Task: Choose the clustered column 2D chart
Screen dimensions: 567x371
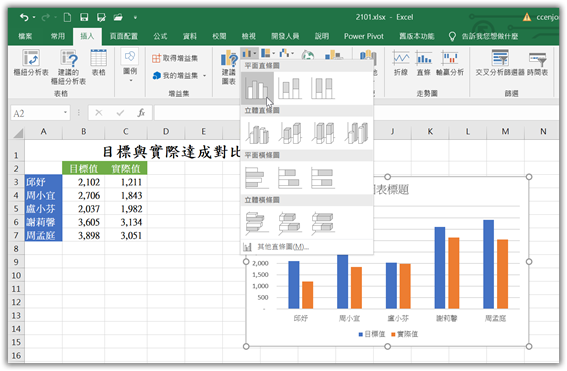Action: [x=257, y=88]
